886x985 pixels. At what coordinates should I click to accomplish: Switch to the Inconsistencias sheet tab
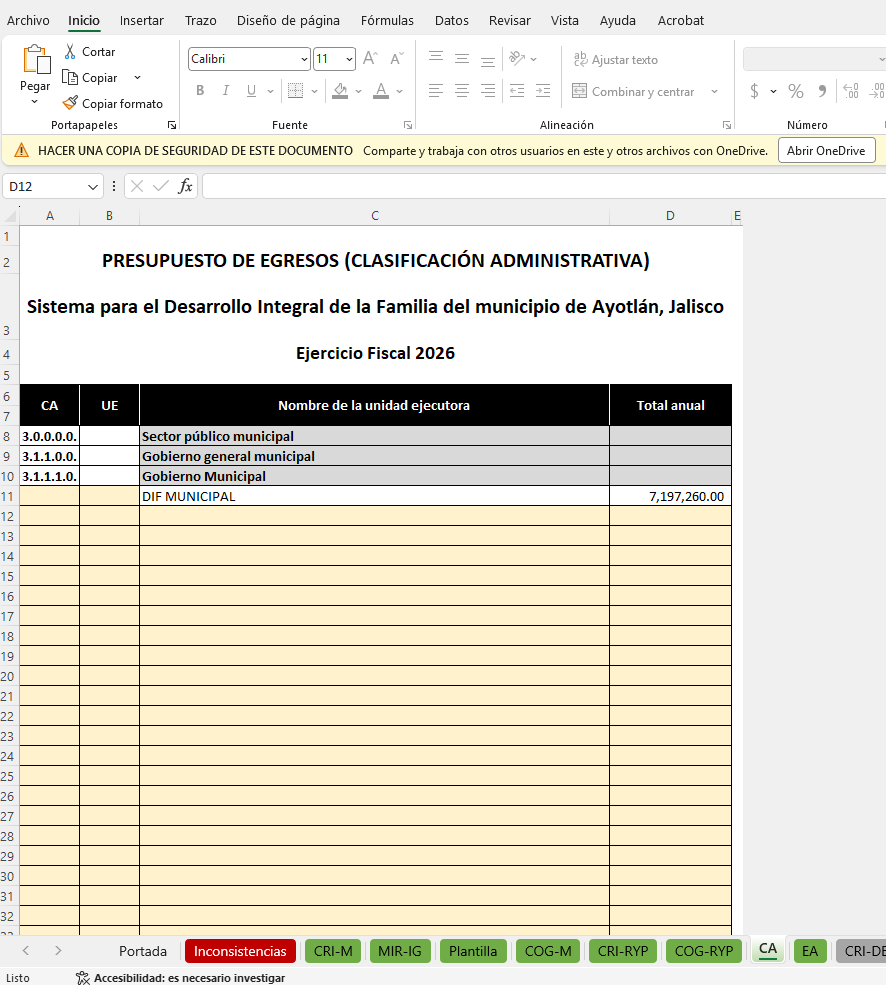(240, 951)
